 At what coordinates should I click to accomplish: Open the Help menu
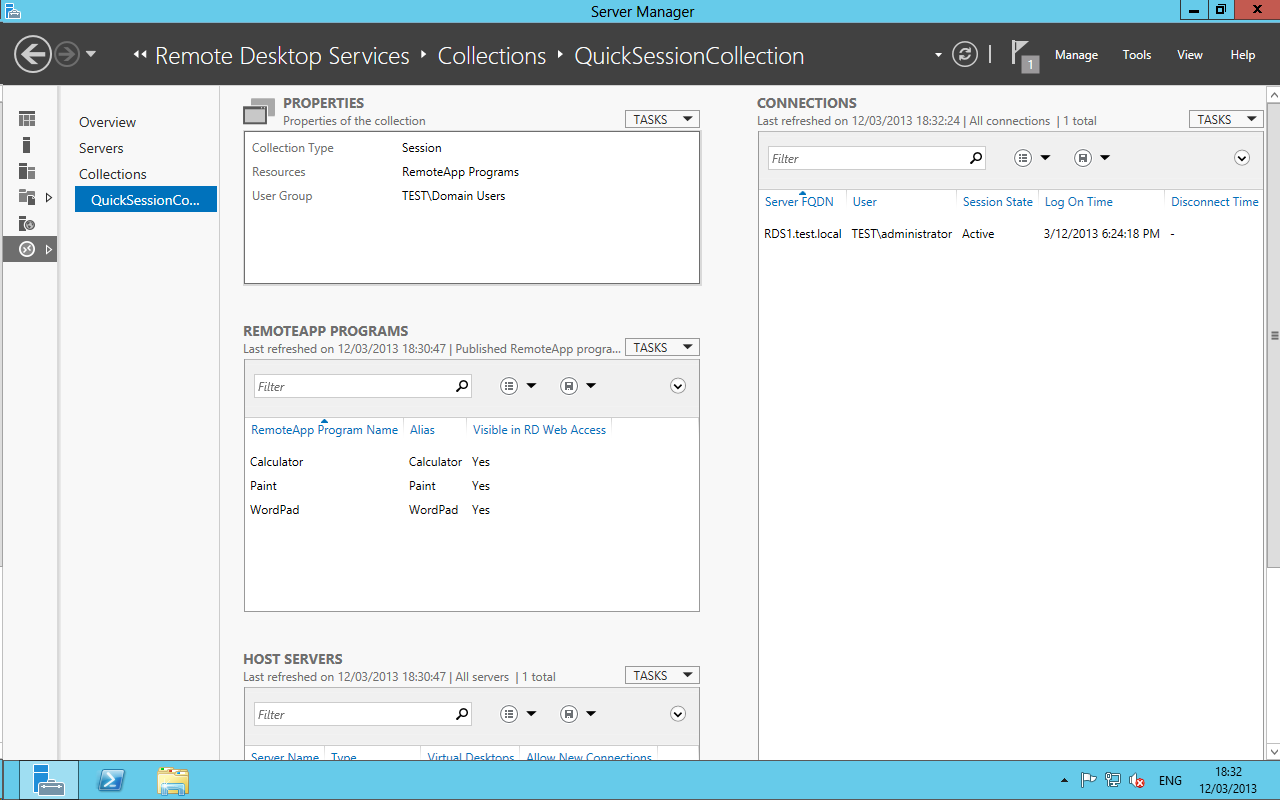coord(1243,55)
